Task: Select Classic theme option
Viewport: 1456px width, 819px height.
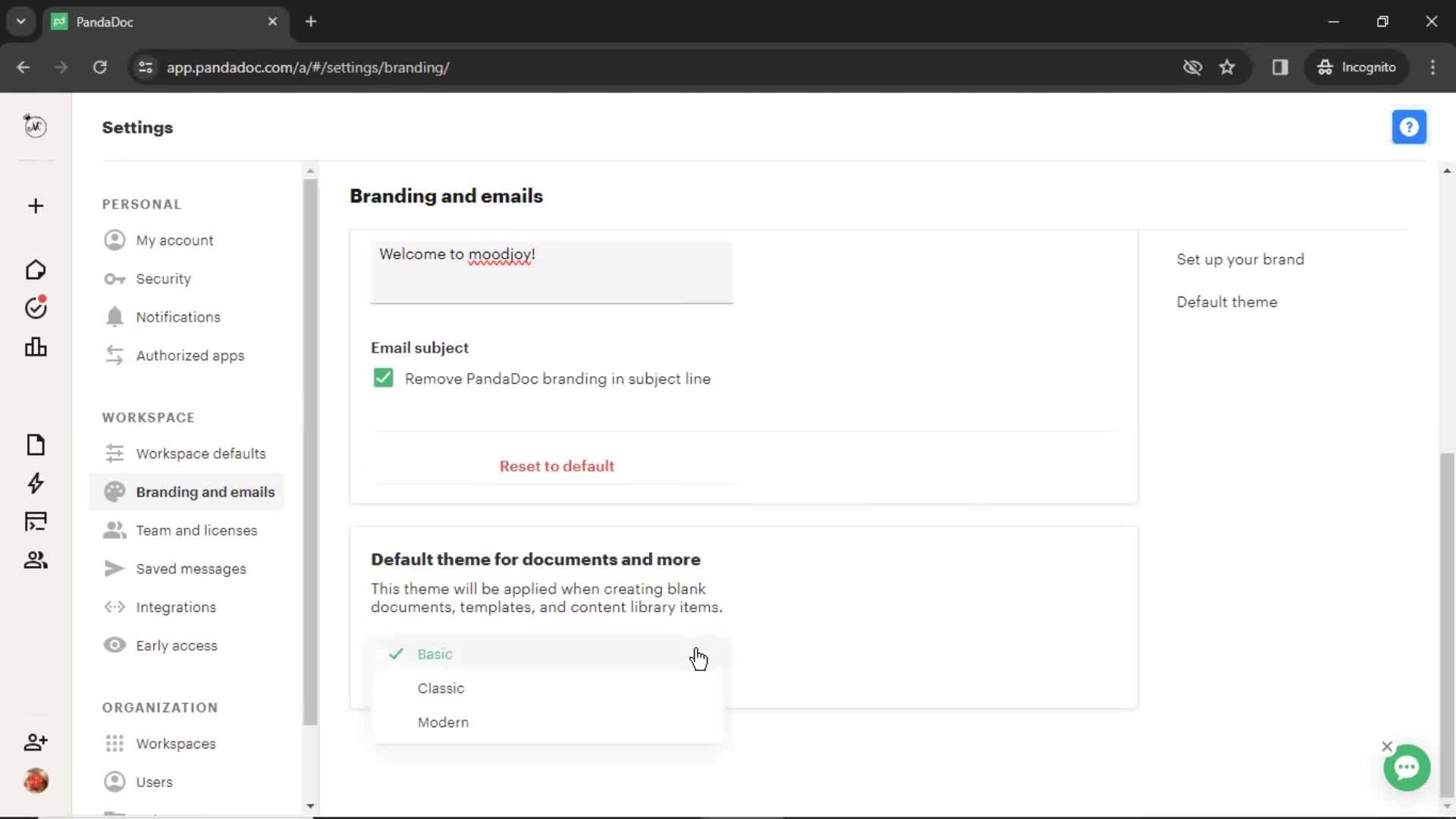Action: [440, 688]
